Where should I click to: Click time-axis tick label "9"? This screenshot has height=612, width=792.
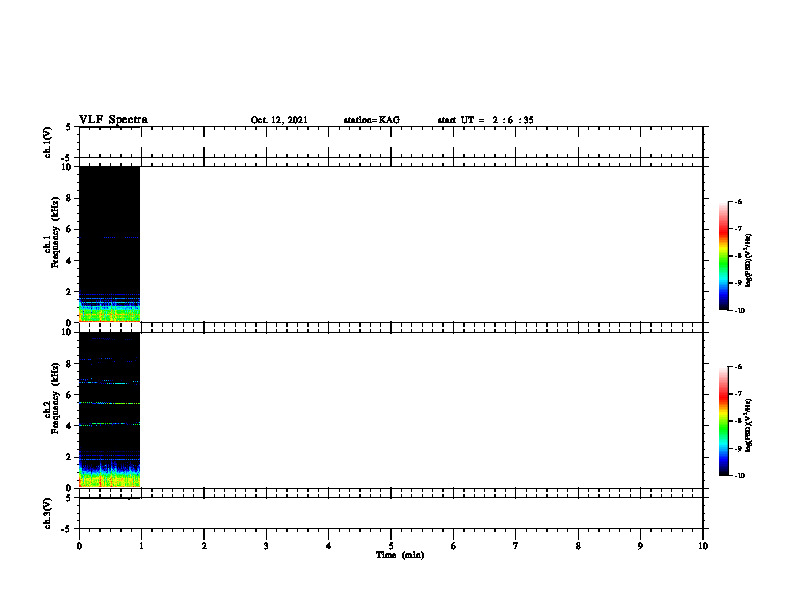click(640, 546)
